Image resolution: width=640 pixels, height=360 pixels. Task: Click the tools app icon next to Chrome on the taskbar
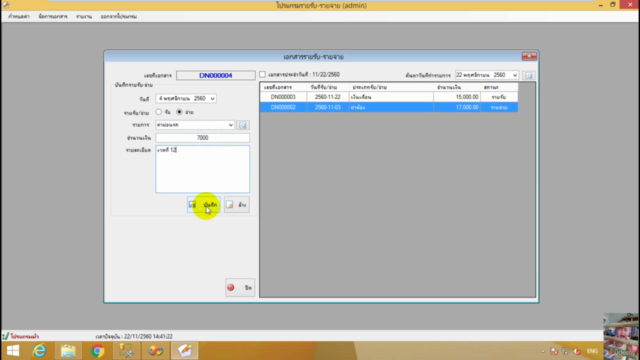click(x=126, y=351)
